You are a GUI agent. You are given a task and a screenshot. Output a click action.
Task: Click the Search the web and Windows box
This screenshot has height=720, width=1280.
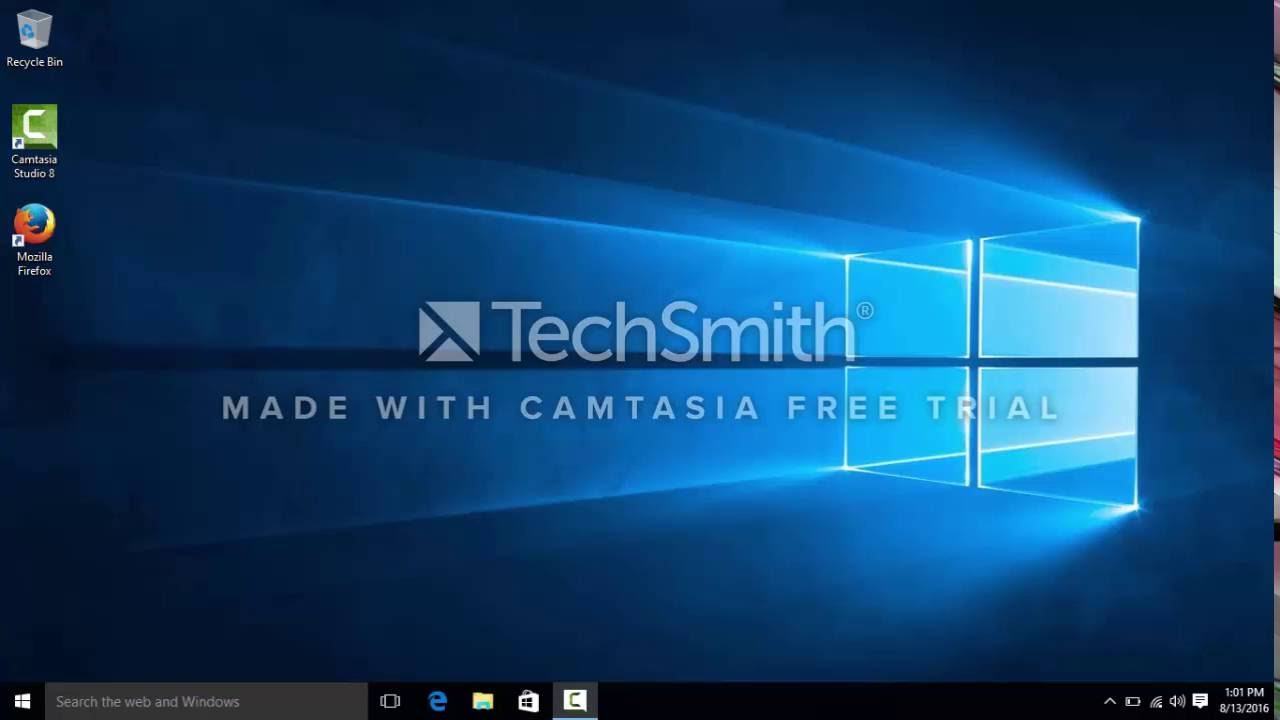coord(207,701)
